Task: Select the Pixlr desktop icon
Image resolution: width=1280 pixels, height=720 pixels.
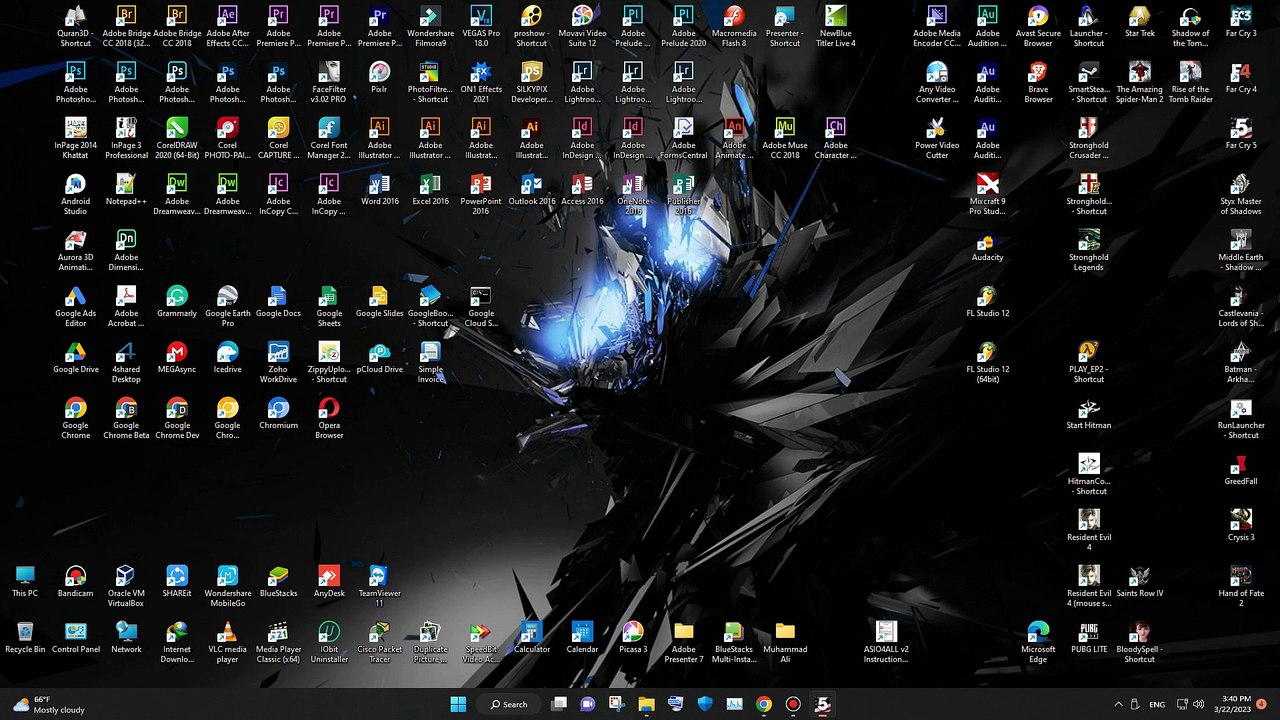Action: [x=379, y=77]
